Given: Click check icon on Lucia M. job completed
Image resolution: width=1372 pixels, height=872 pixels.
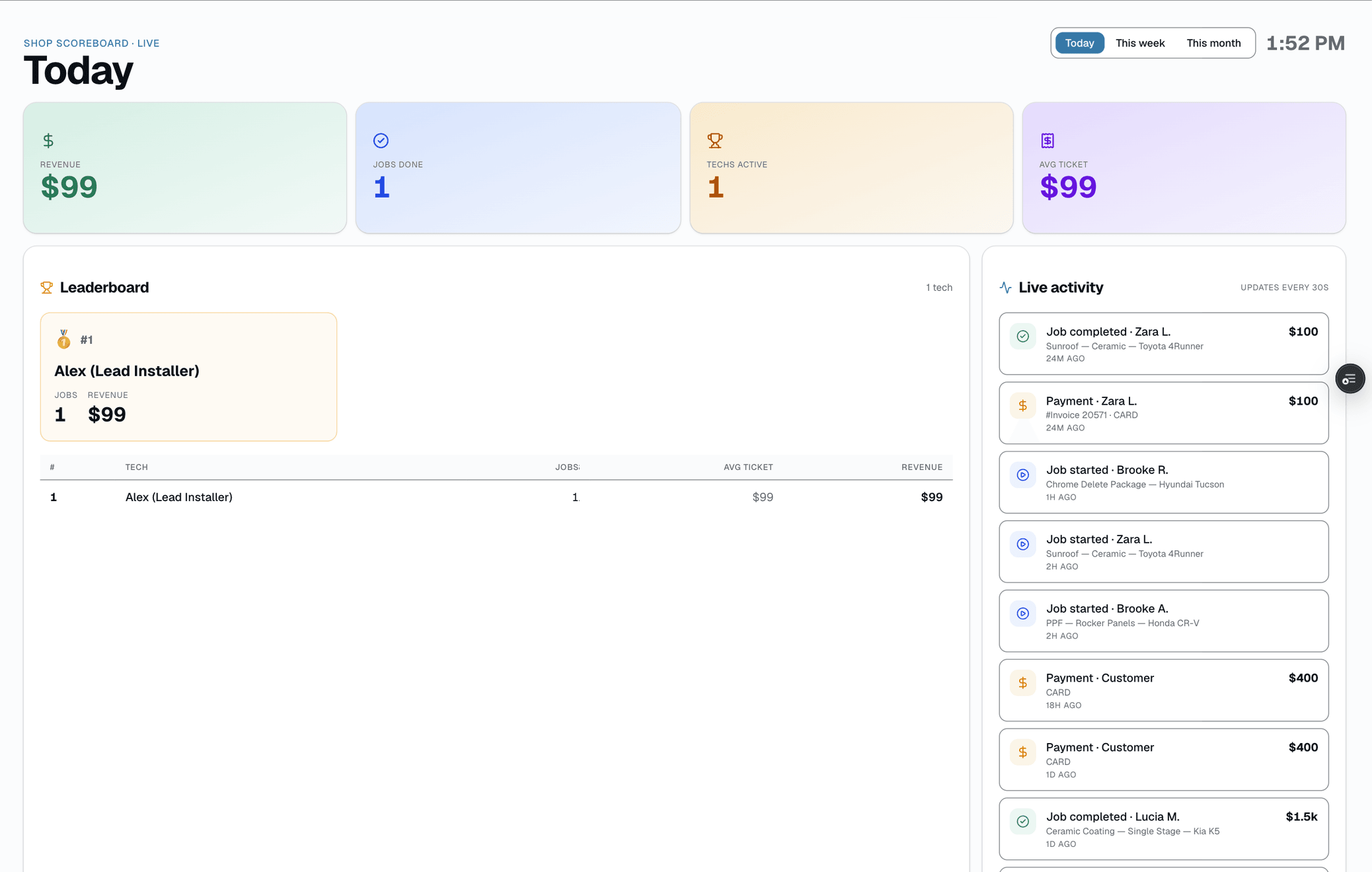Looking at the screenshot, I should [x=1022, y=822].
